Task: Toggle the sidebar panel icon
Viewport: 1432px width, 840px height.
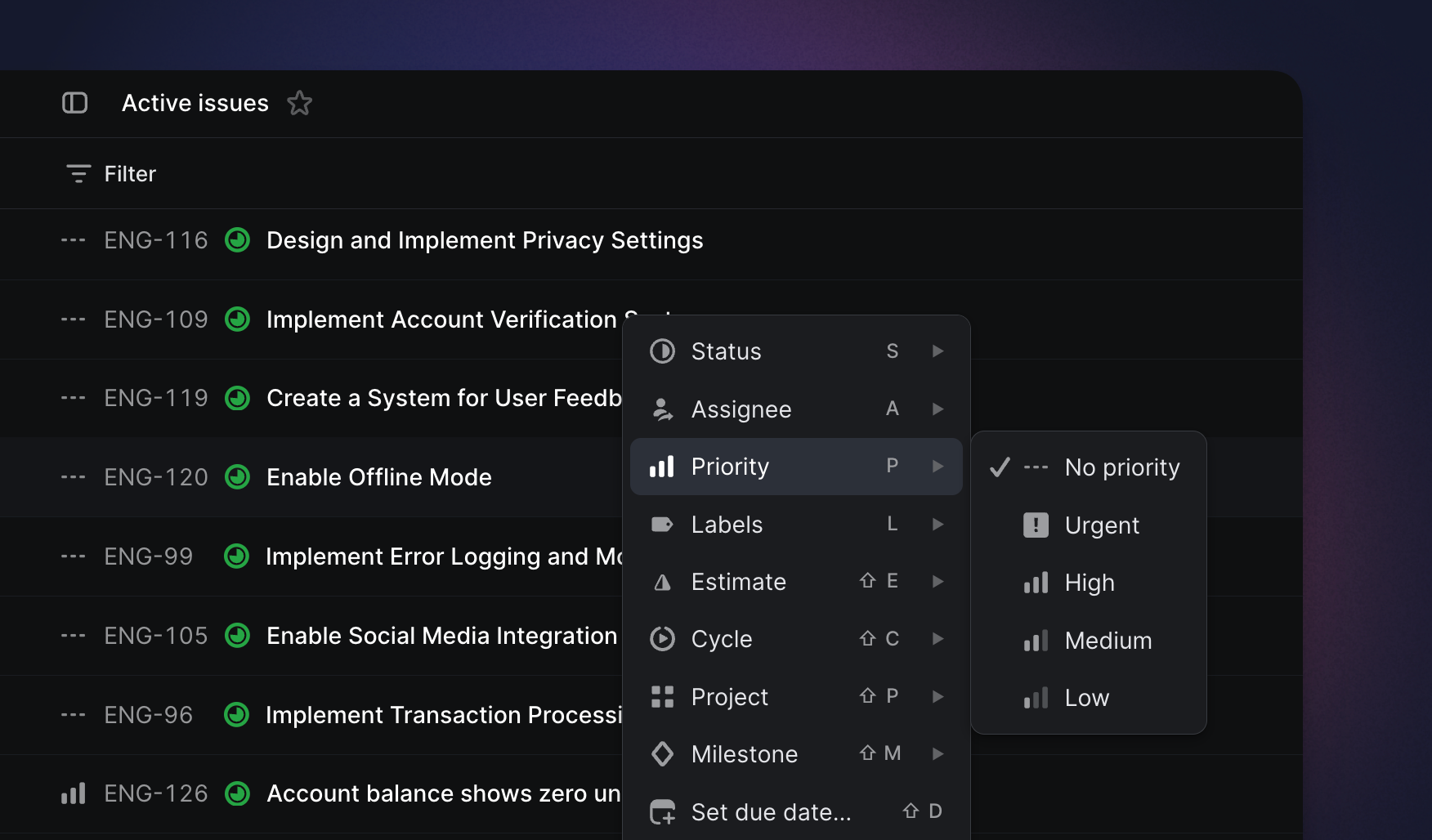Action: (75, 103)
